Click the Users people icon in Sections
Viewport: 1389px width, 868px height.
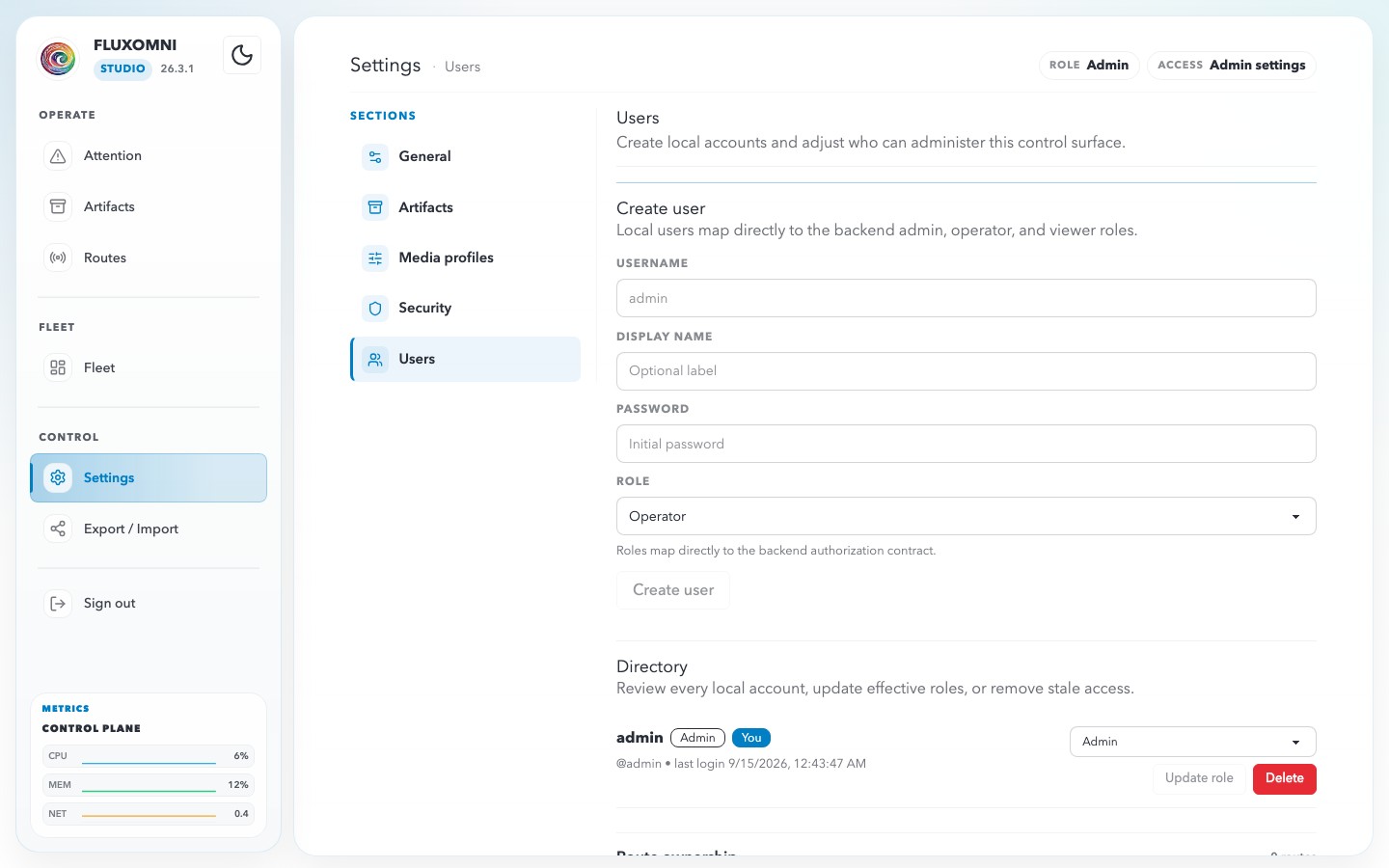click(375, 360)
